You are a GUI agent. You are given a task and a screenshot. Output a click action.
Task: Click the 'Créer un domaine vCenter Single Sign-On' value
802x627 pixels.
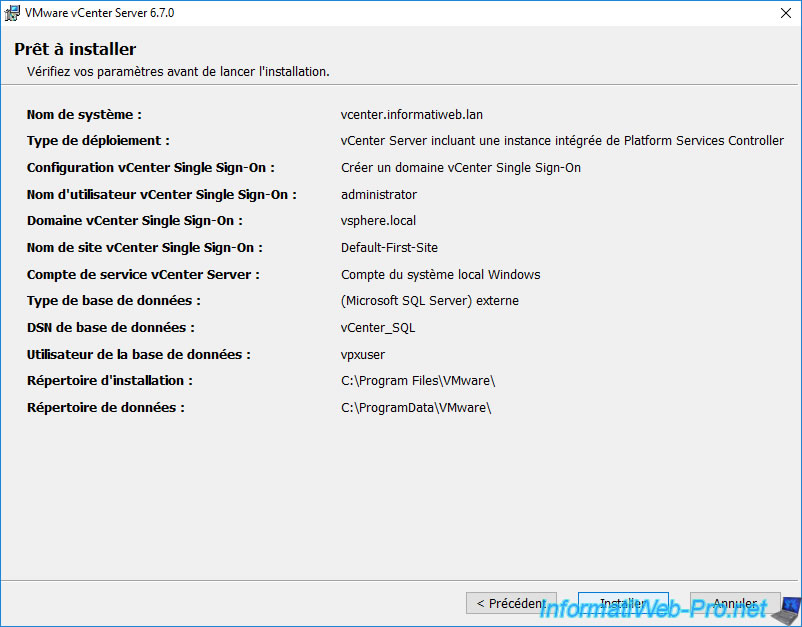[x=461, y=168]
